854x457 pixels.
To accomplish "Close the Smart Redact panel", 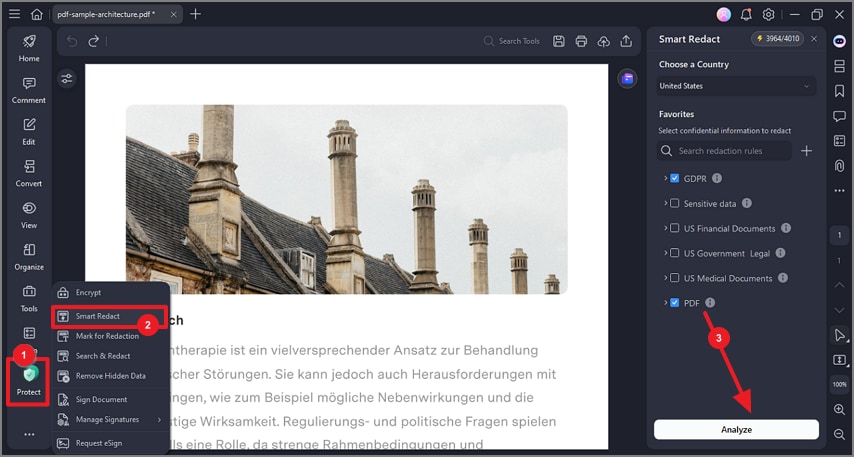I will tap(814, 39).
